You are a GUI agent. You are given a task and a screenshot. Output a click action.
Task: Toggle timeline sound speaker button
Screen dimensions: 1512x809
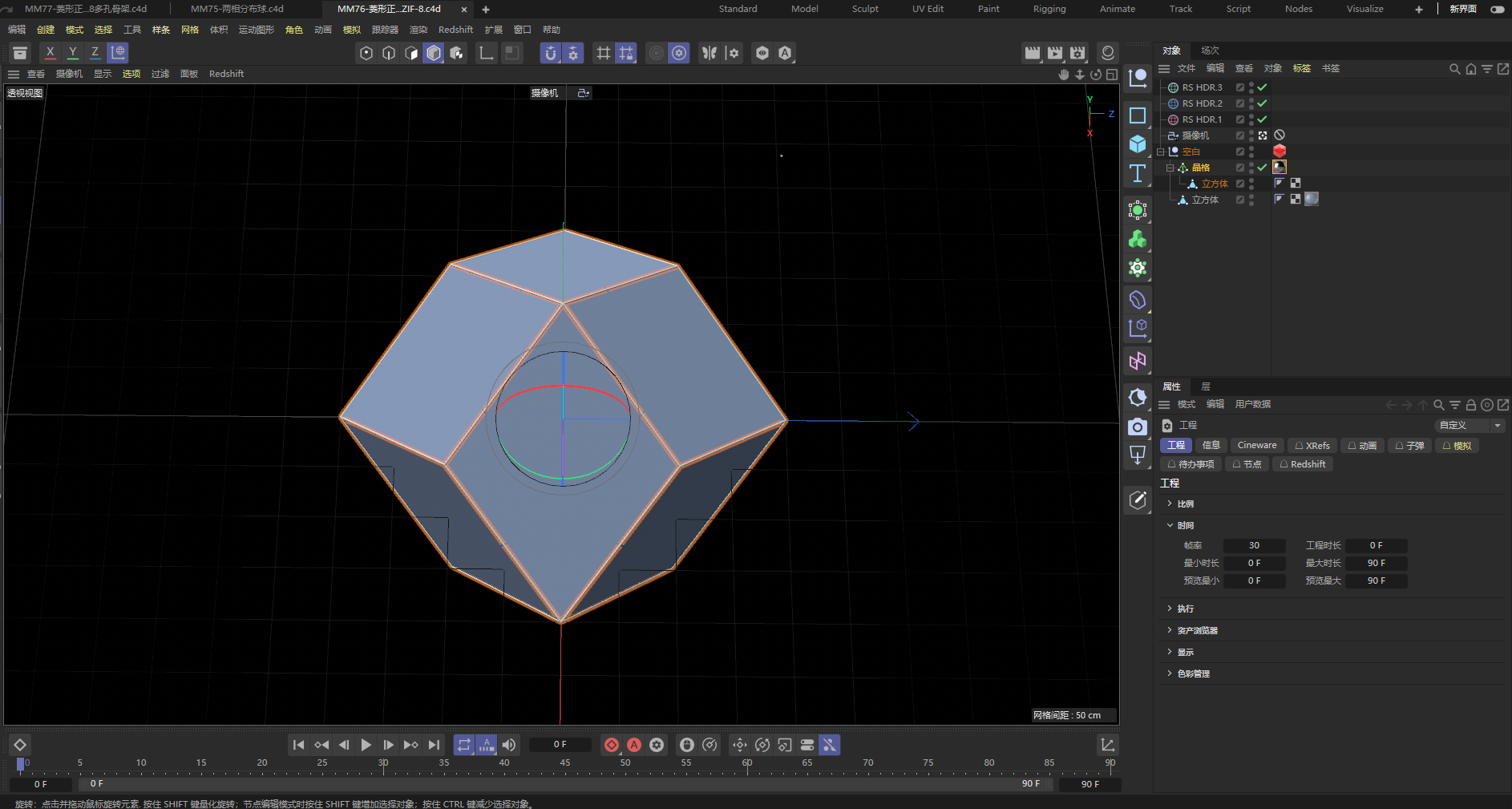[509, 745]
